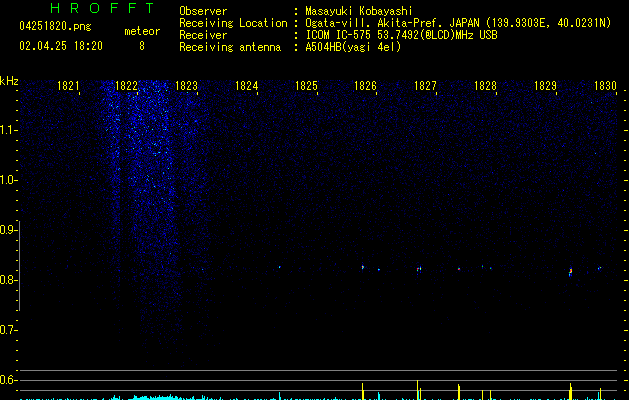Click the 1824 time axis label

point(246,86)
